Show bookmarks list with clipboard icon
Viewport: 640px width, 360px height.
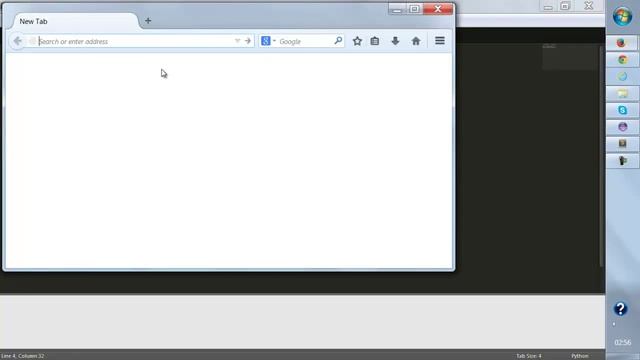[375, 41]
